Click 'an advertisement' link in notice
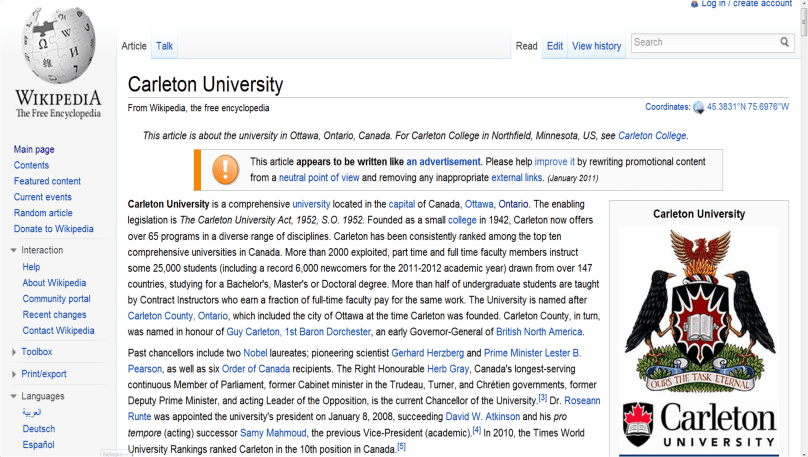The image size is (808, 457). click(x=443, y=162)
